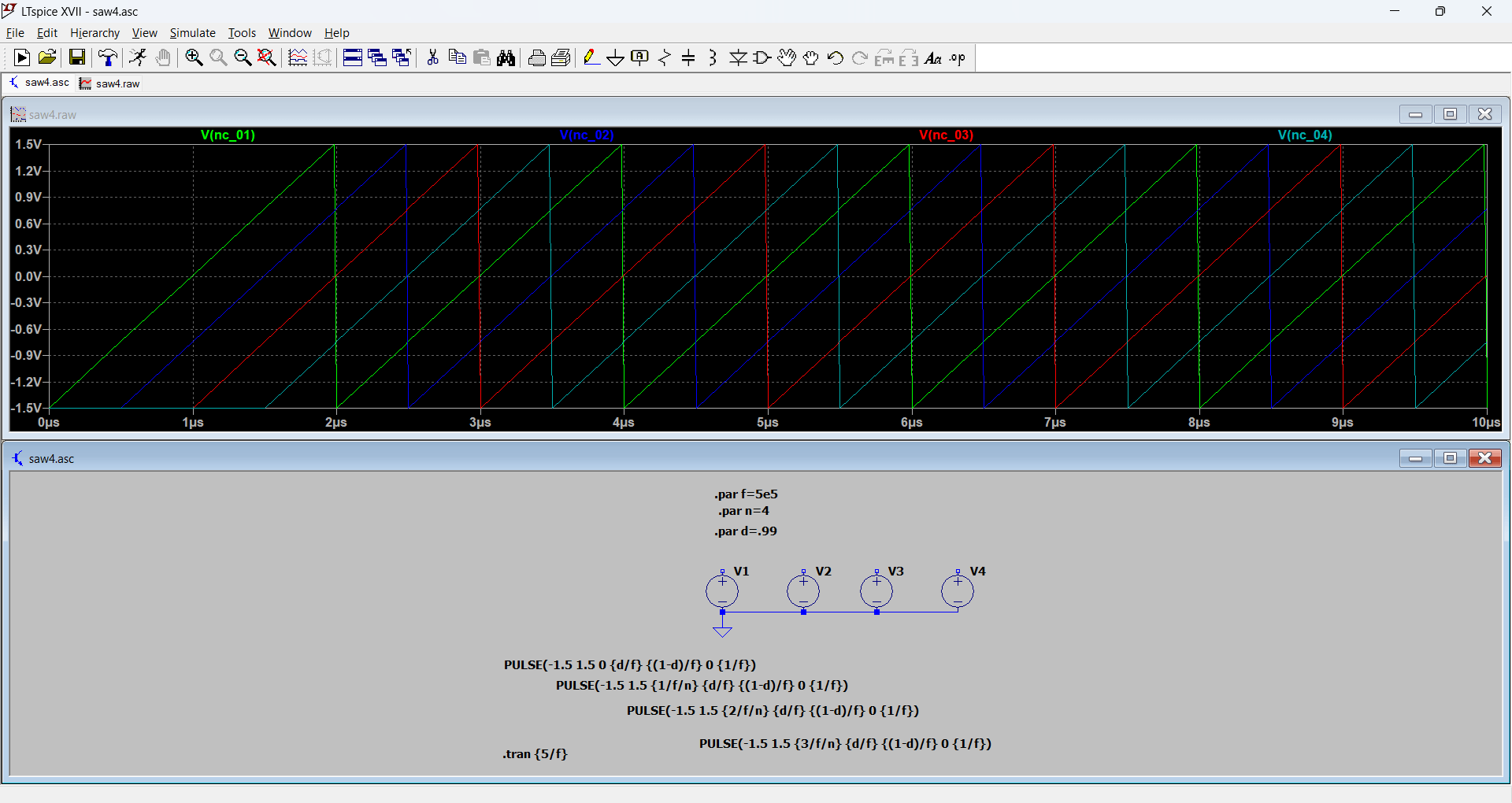Click voltage source V4 symbol
This screenshot has height=803, width=1512.
tap(958, 591)
